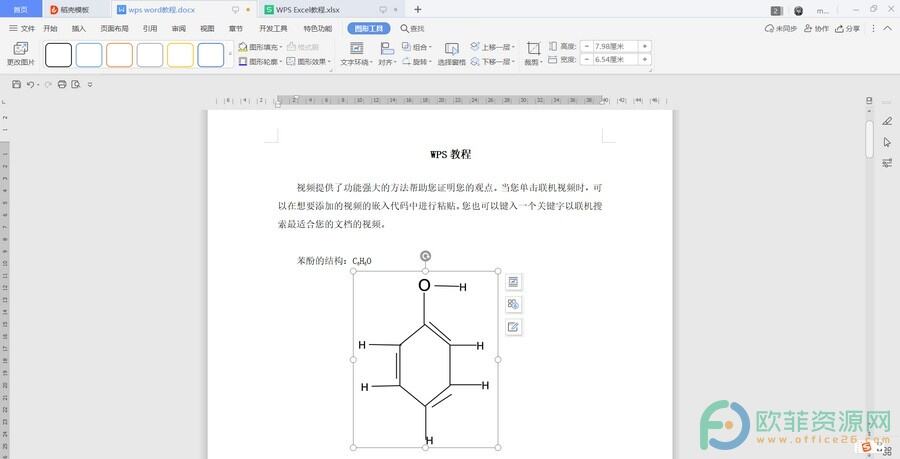900x459 pixels.
Task: Open the 文件 file menu
Action: pyautogui.click(x=22, y=28)
